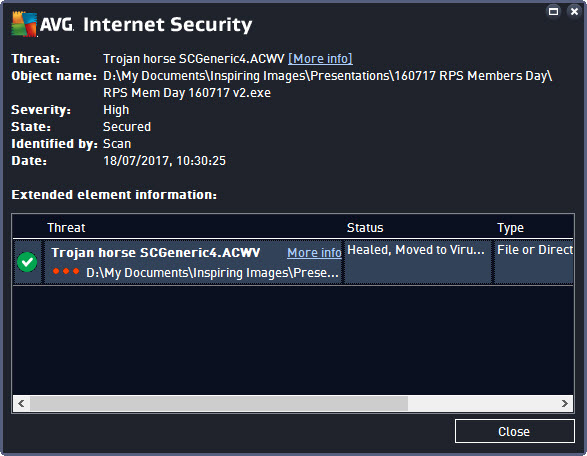Image resolution: width=587 pixels, height=456 pixels.
Task: Maximize the AVG dialog window
Action: [553, 11]
